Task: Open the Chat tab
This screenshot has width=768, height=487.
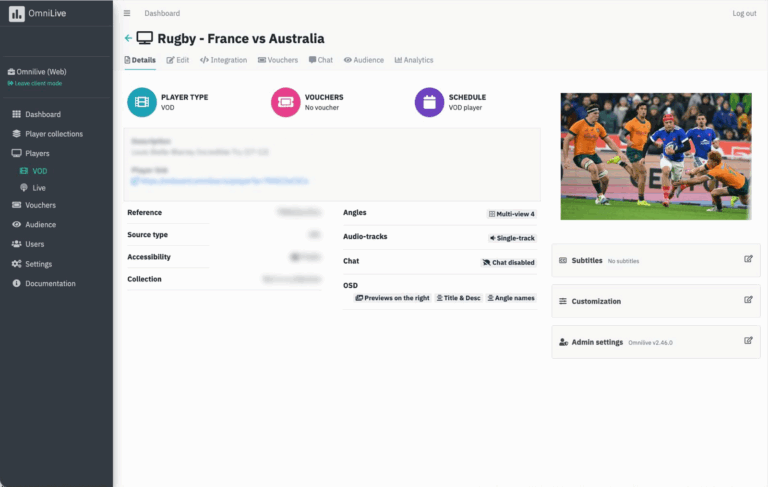Action: click(x=321, y=60)
